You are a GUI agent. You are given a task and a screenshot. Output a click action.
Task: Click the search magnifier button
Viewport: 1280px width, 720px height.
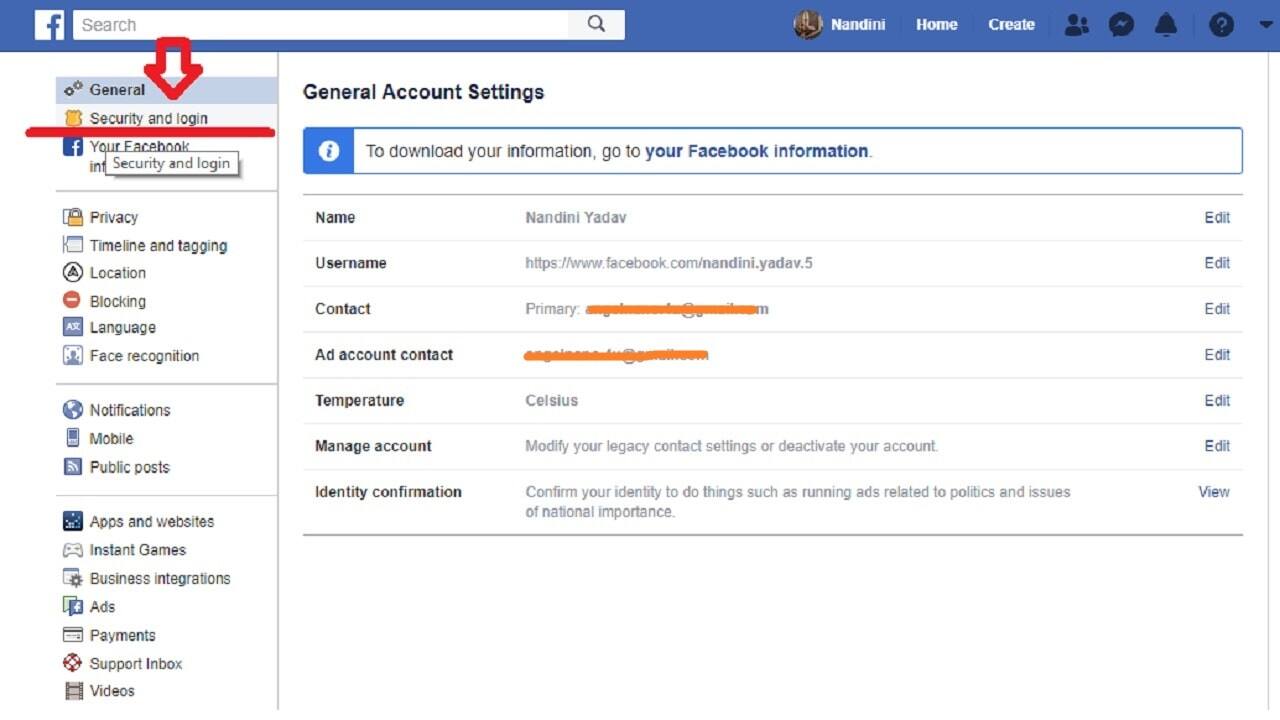tap(597, 25)
